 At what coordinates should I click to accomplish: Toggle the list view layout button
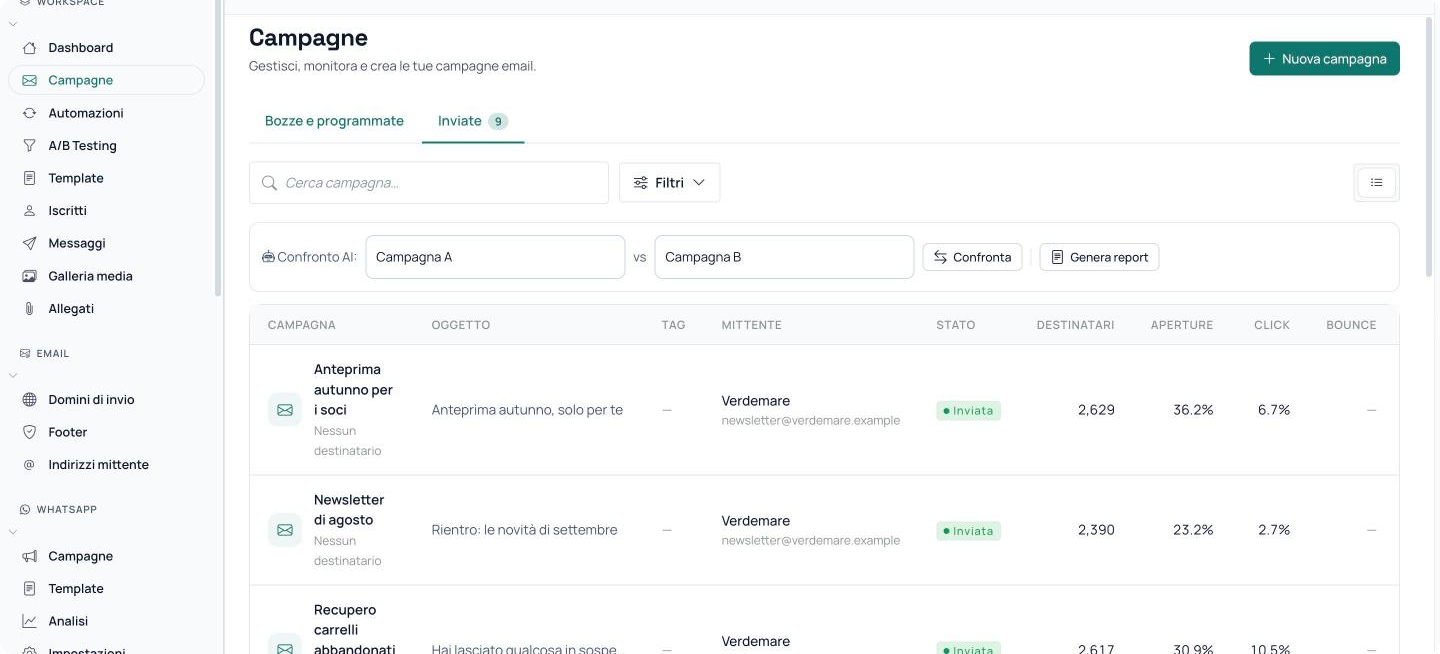point(1376,183)
